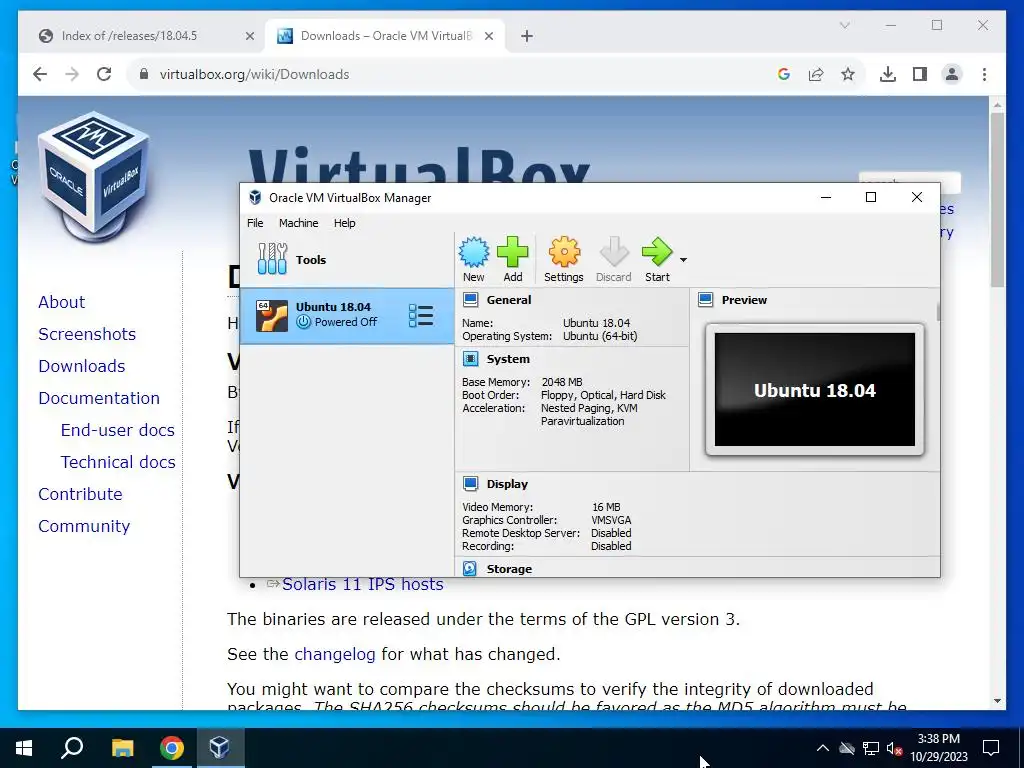Open the Start button dropdown arrow
The width and height of the screenshot is (1024, 768).
[683, 260]
